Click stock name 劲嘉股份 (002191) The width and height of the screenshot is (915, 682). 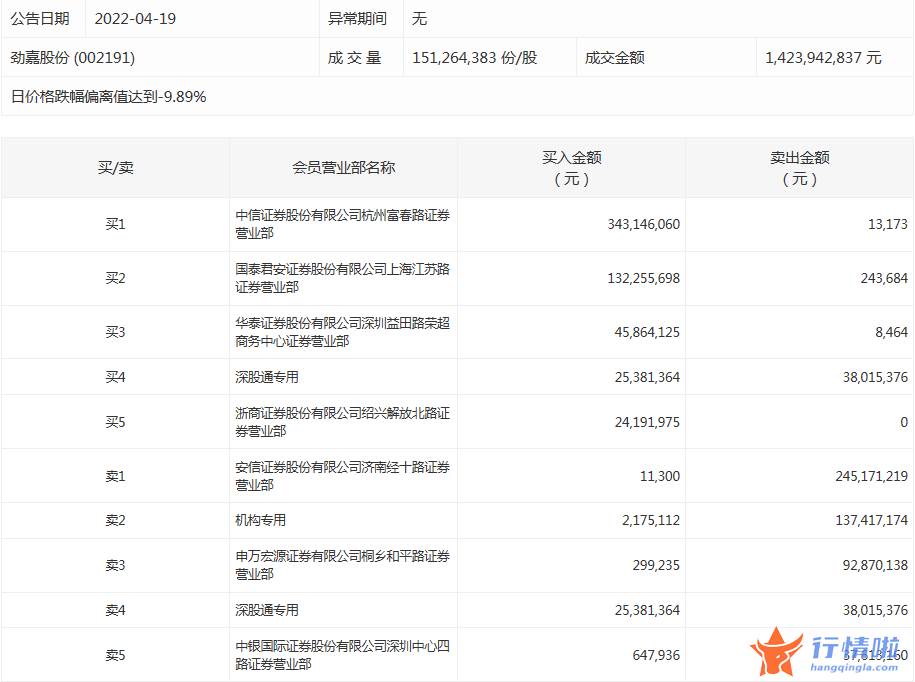[72, 58]
